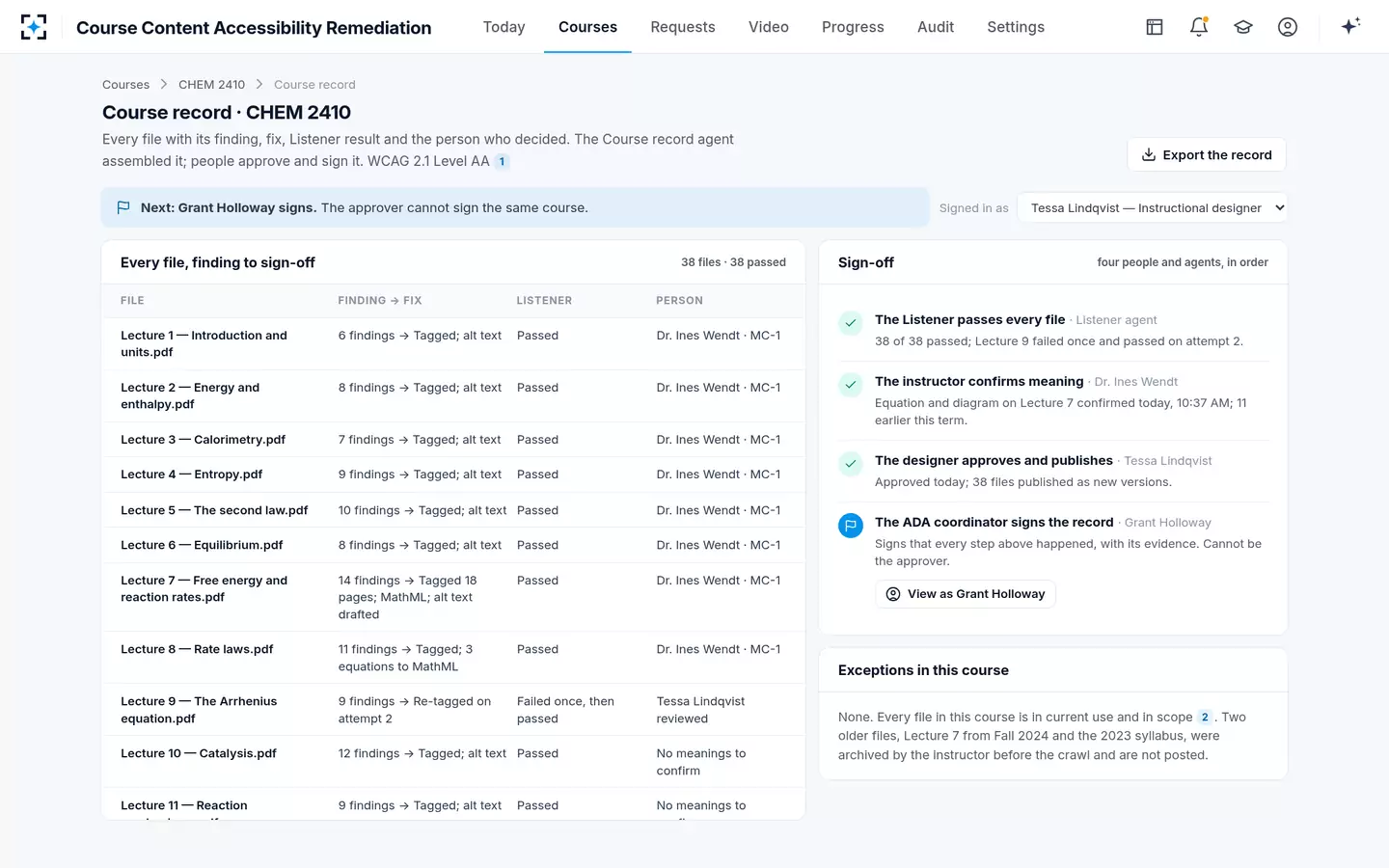This screenshot has width=1389, height=868.
Task: Navigate to CHEM 2410 breadcrumb
Action: [211, 85]
